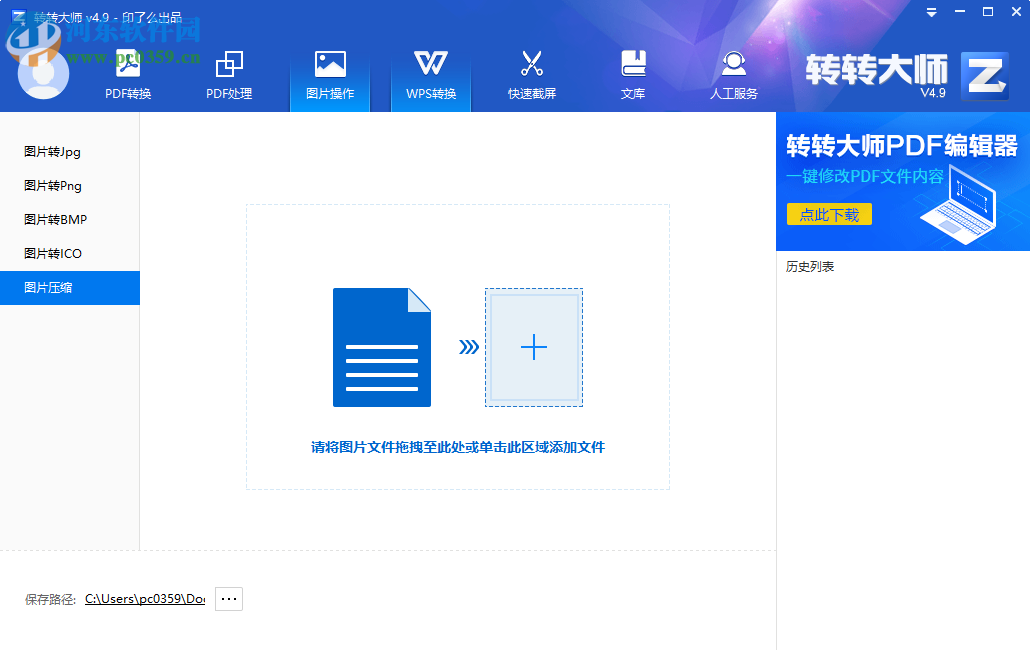Select 图片转Jpg conversion mode

click(52, 151)
